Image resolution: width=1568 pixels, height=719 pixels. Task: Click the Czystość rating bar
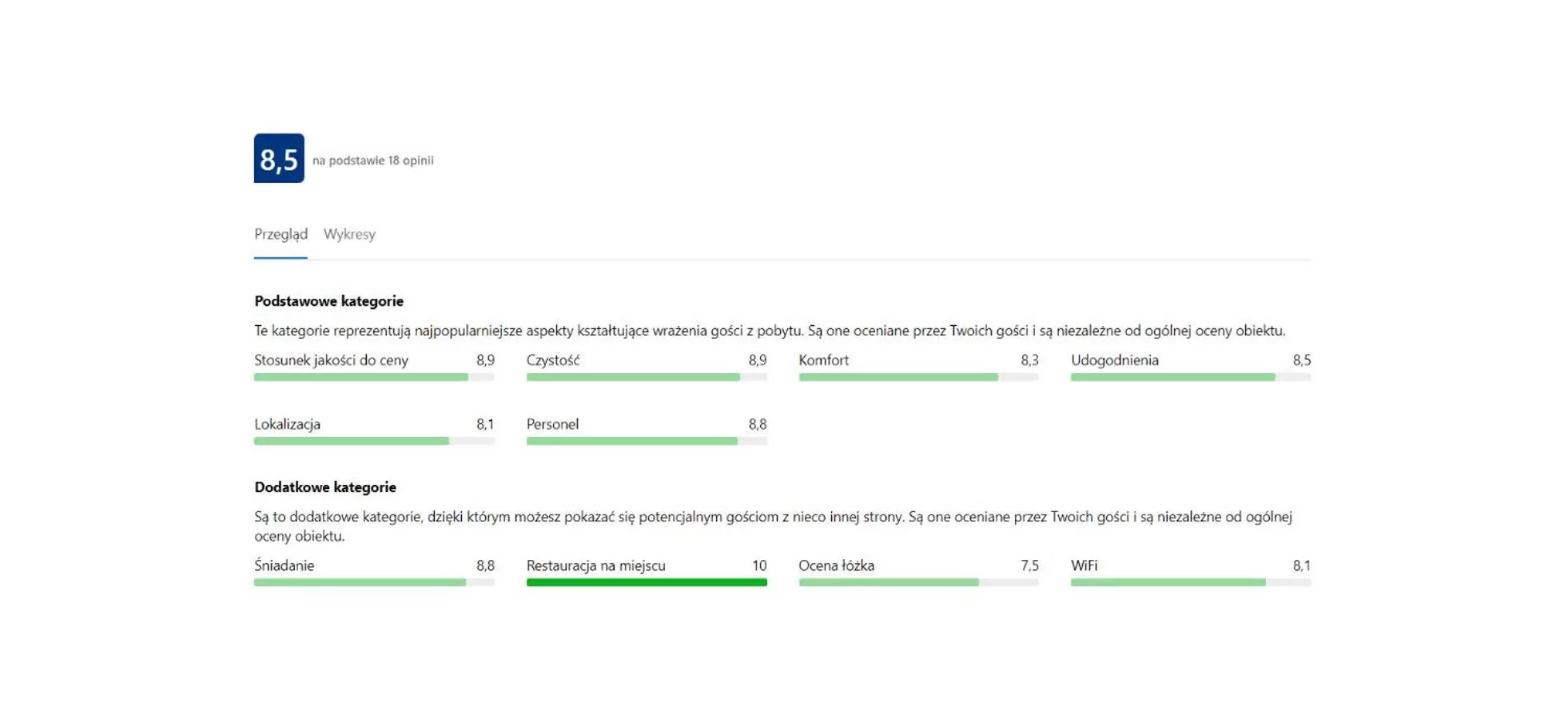point(646,377)
